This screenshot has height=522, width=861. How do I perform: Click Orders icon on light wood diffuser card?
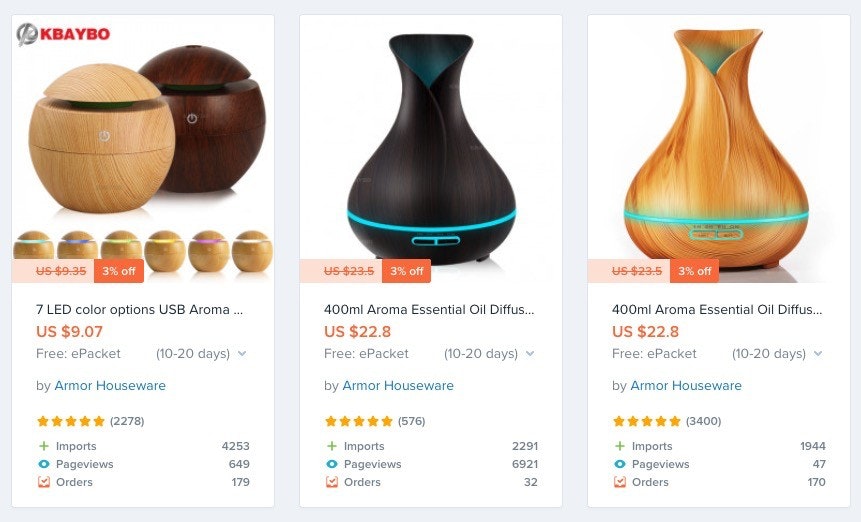point(619,482)
